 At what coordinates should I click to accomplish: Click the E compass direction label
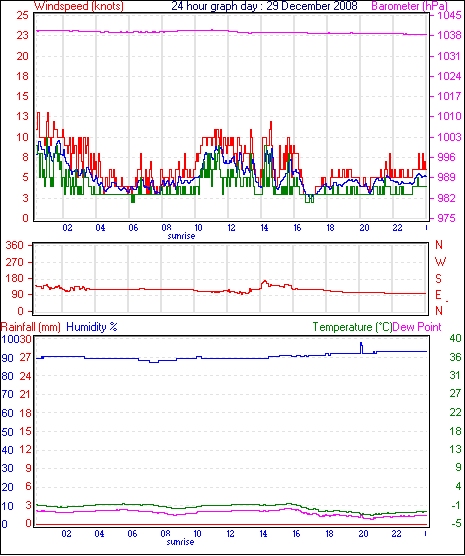coord(439,295)
